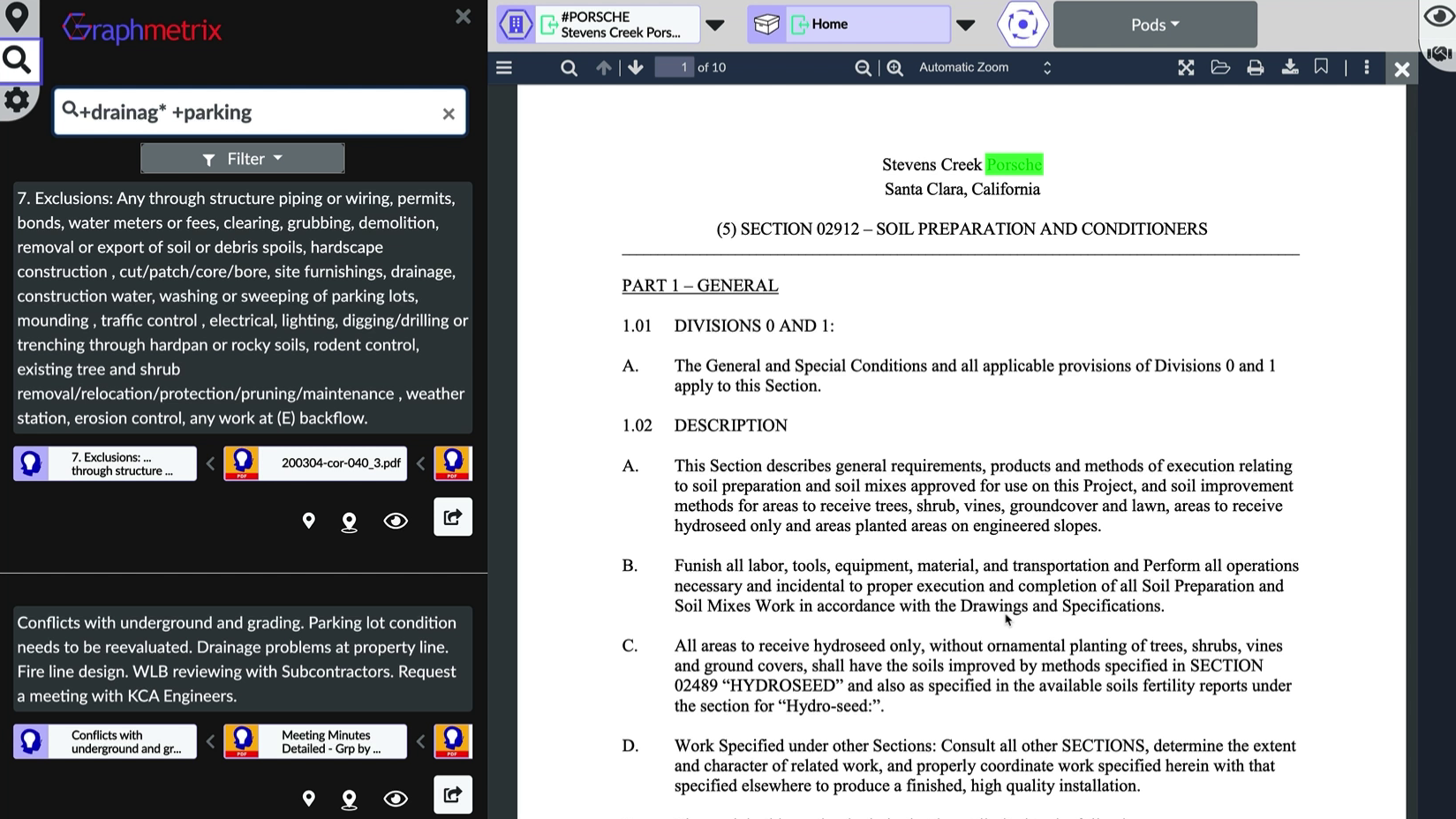Select the #PORSCHE Stevens Creek project tab
This screenshot has height=819, width=1456.
pyautogui.click(x=620, y=25)
